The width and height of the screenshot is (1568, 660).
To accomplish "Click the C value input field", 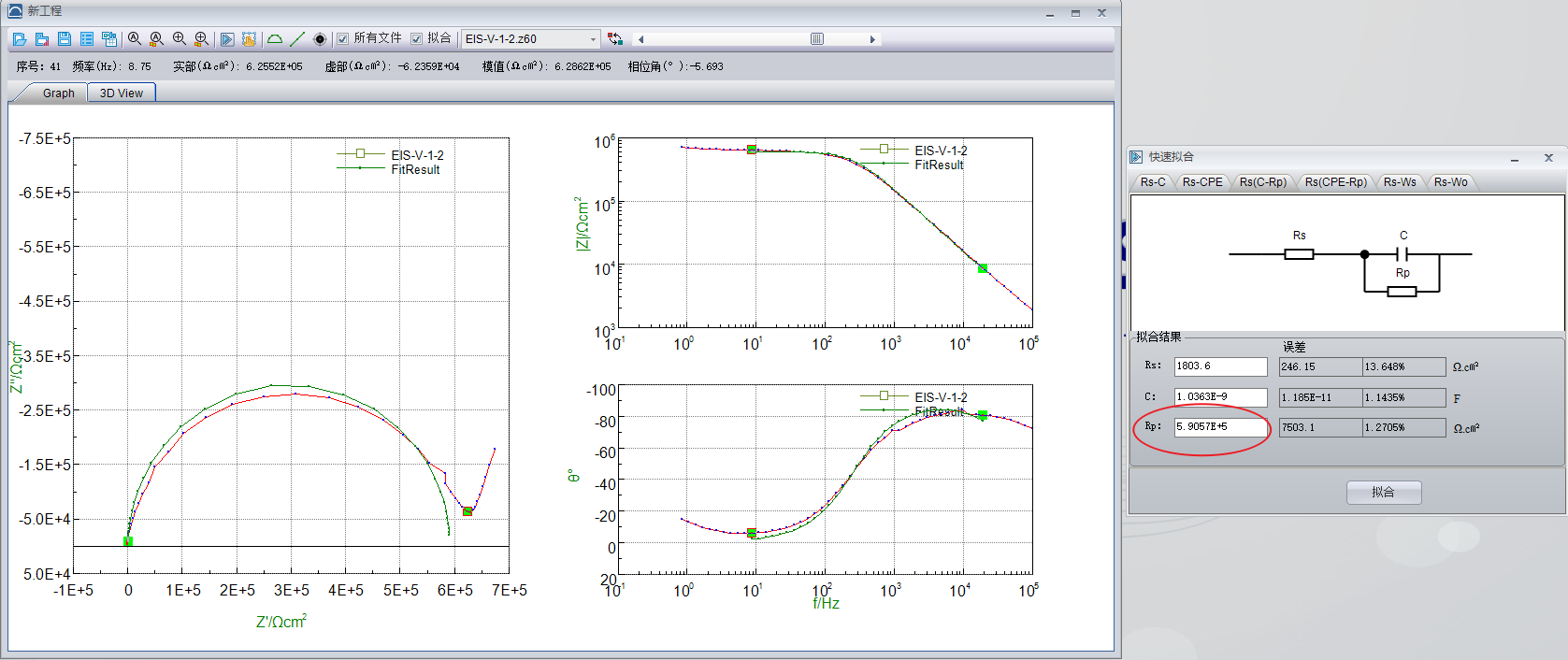I will pyautogui.click(x=1221, y=397).
